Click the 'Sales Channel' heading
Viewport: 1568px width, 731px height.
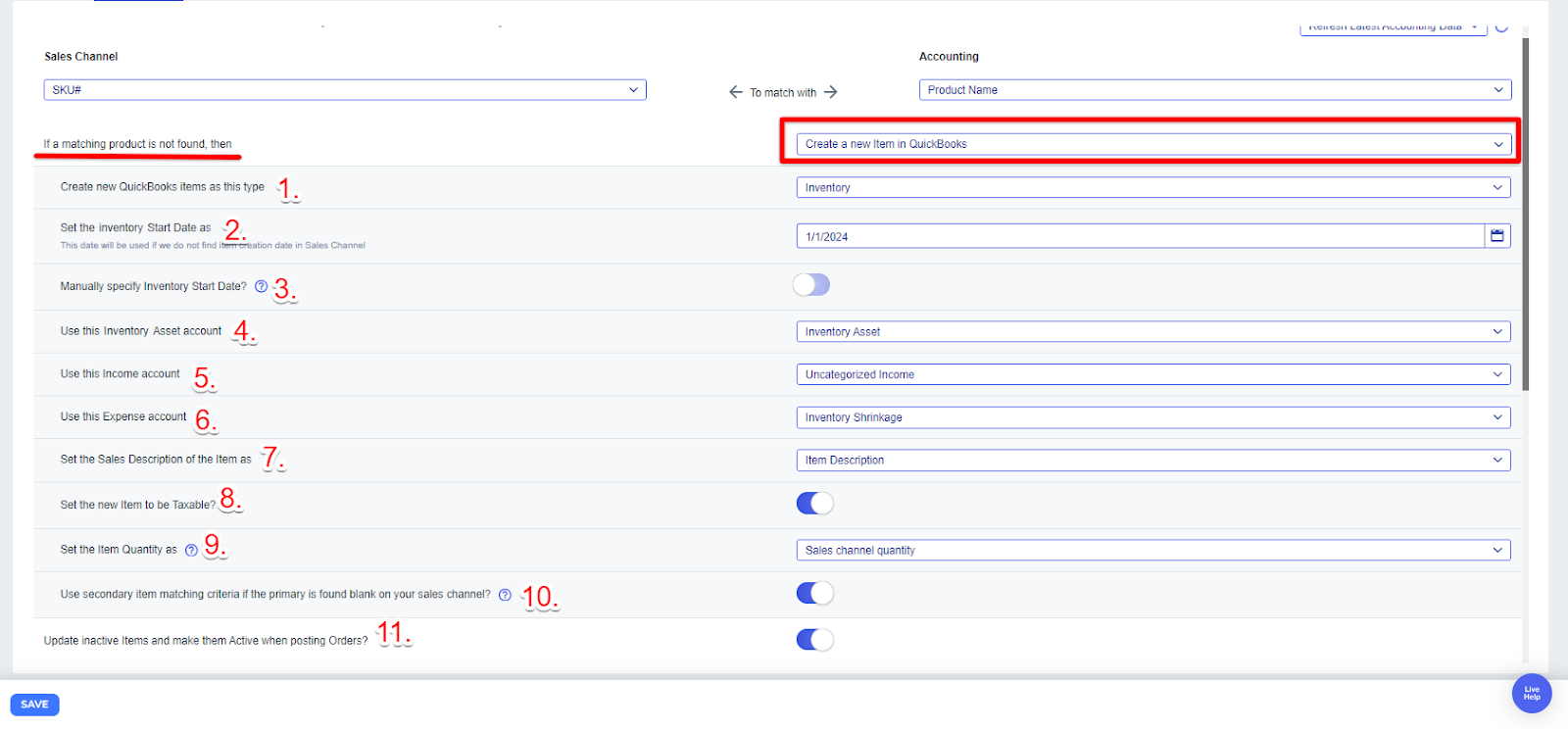[81, 57]
